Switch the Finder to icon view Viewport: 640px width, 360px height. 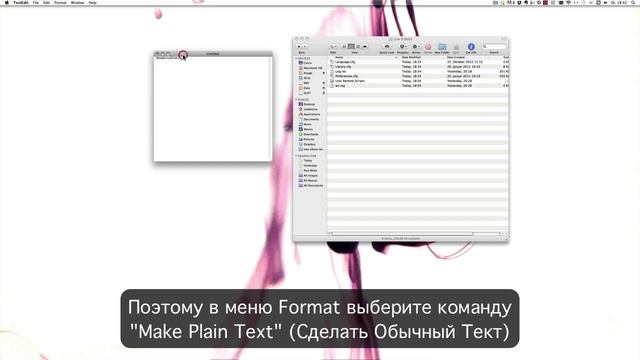point(344,47)
